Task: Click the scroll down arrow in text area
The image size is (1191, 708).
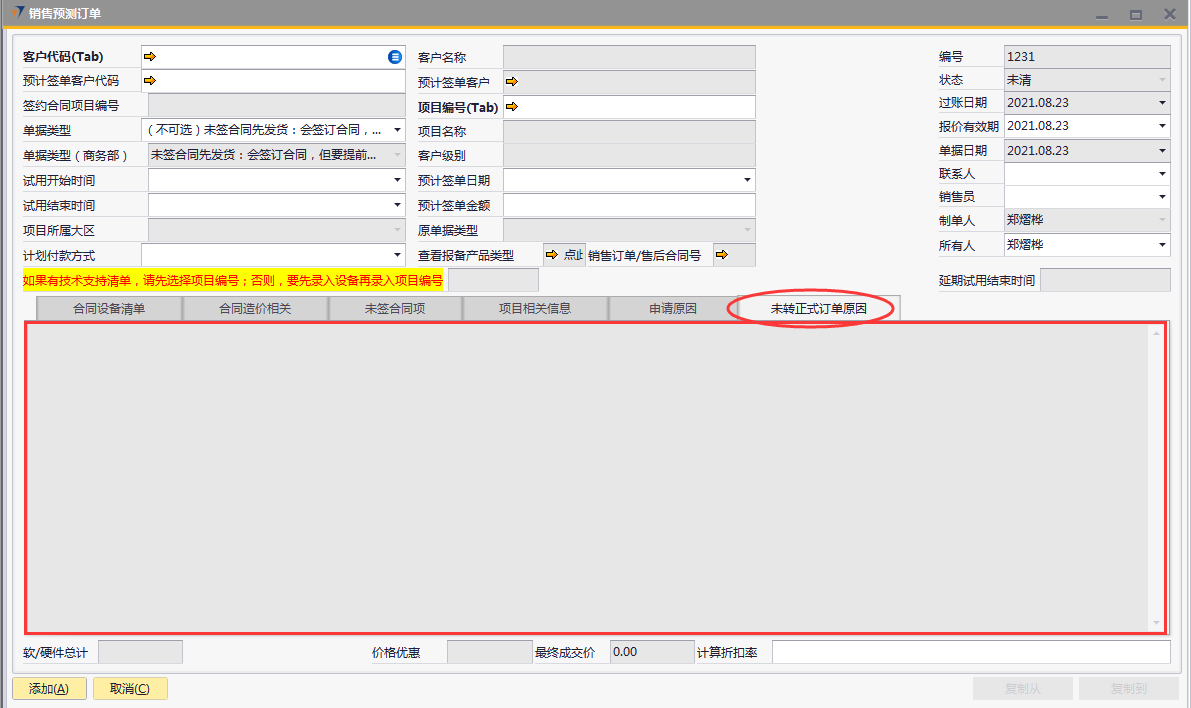Action: click(x=1157, y=622)
